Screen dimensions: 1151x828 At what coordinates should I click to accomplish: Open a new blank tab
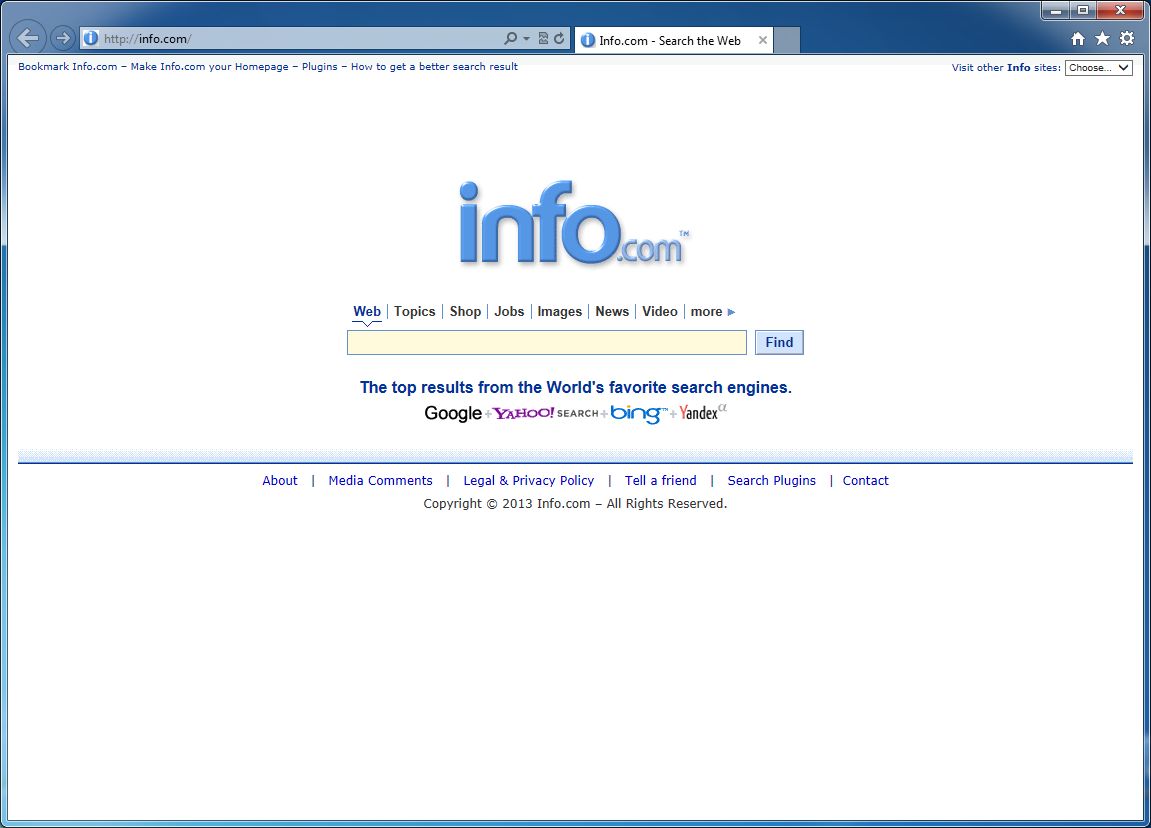[x=787, y=40]
